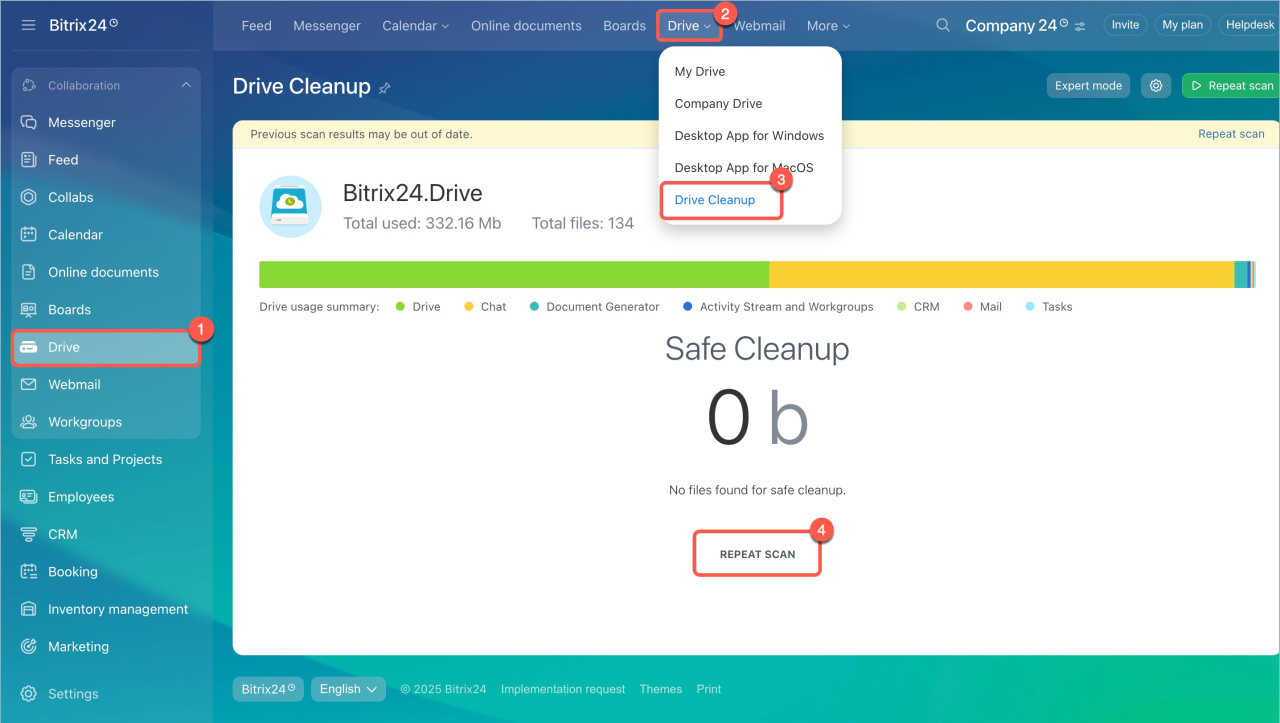Open the English language dropdown
This screenshot has height=723, width=1280.
[348, 689]
